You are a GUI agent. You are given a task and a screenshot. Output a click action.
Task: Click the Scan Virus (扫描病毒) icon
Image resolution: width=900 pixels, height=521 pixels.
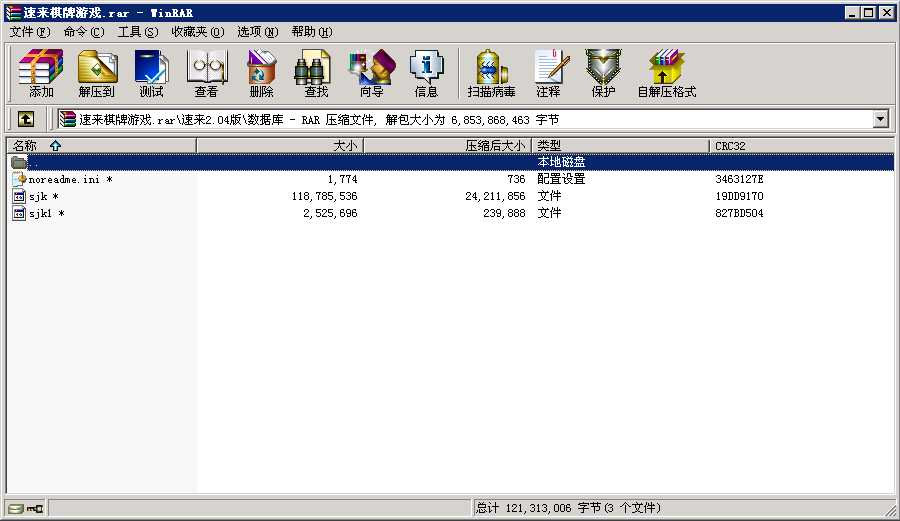tap(491, 73)
